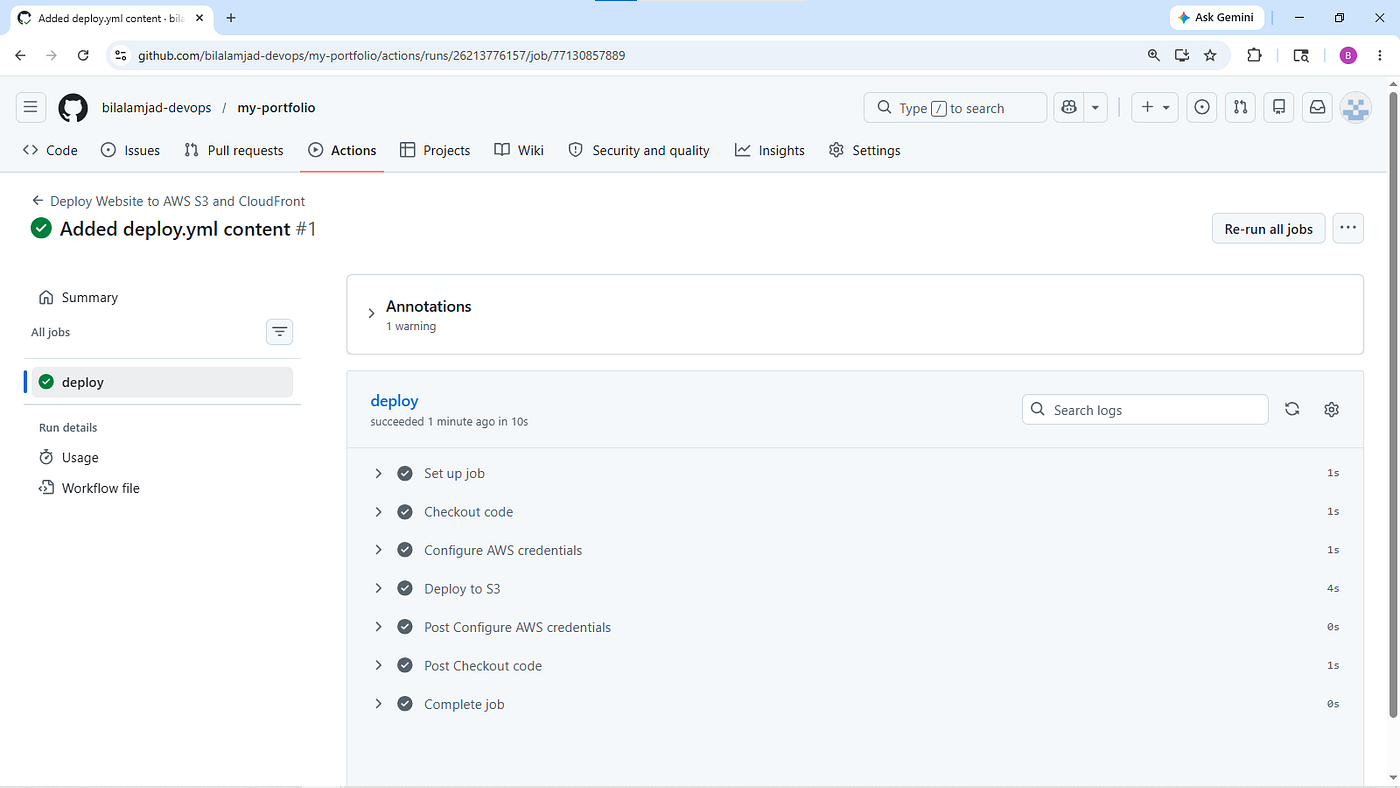
Task: Select the deploy job in sidebar
Action: point(162,382)
